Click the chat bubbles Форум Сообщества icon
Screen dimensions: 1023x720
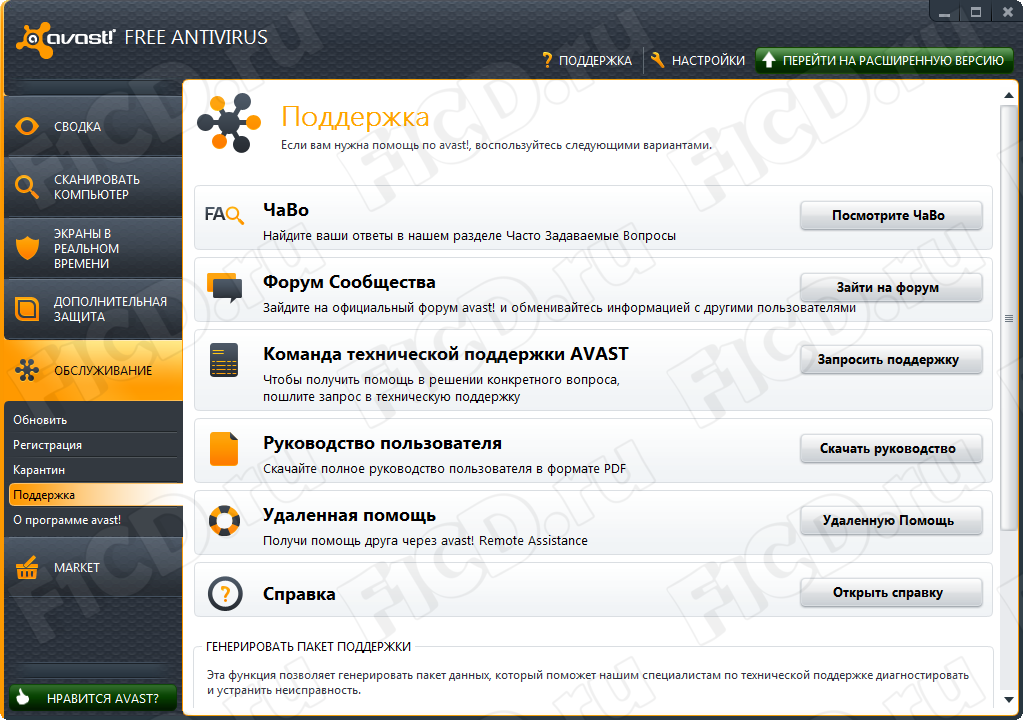(224, 288)
